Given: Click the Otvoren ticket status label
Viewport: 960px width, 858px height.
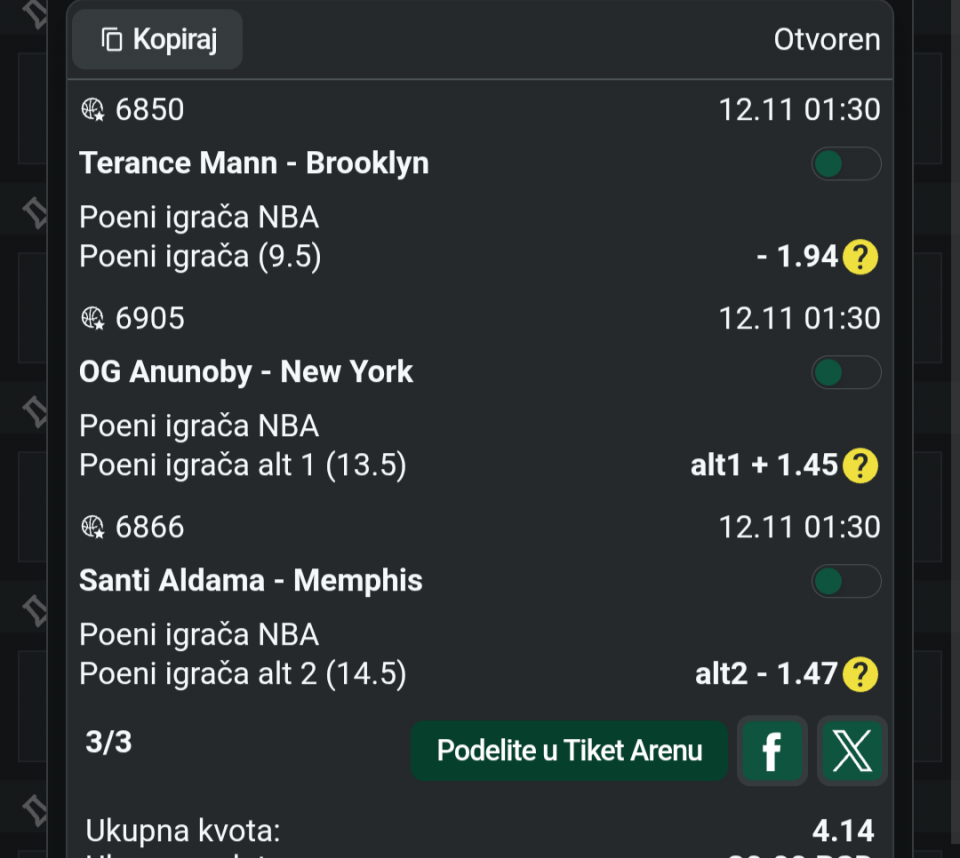Looking at the screenshot, I should [x=827, y=40].
